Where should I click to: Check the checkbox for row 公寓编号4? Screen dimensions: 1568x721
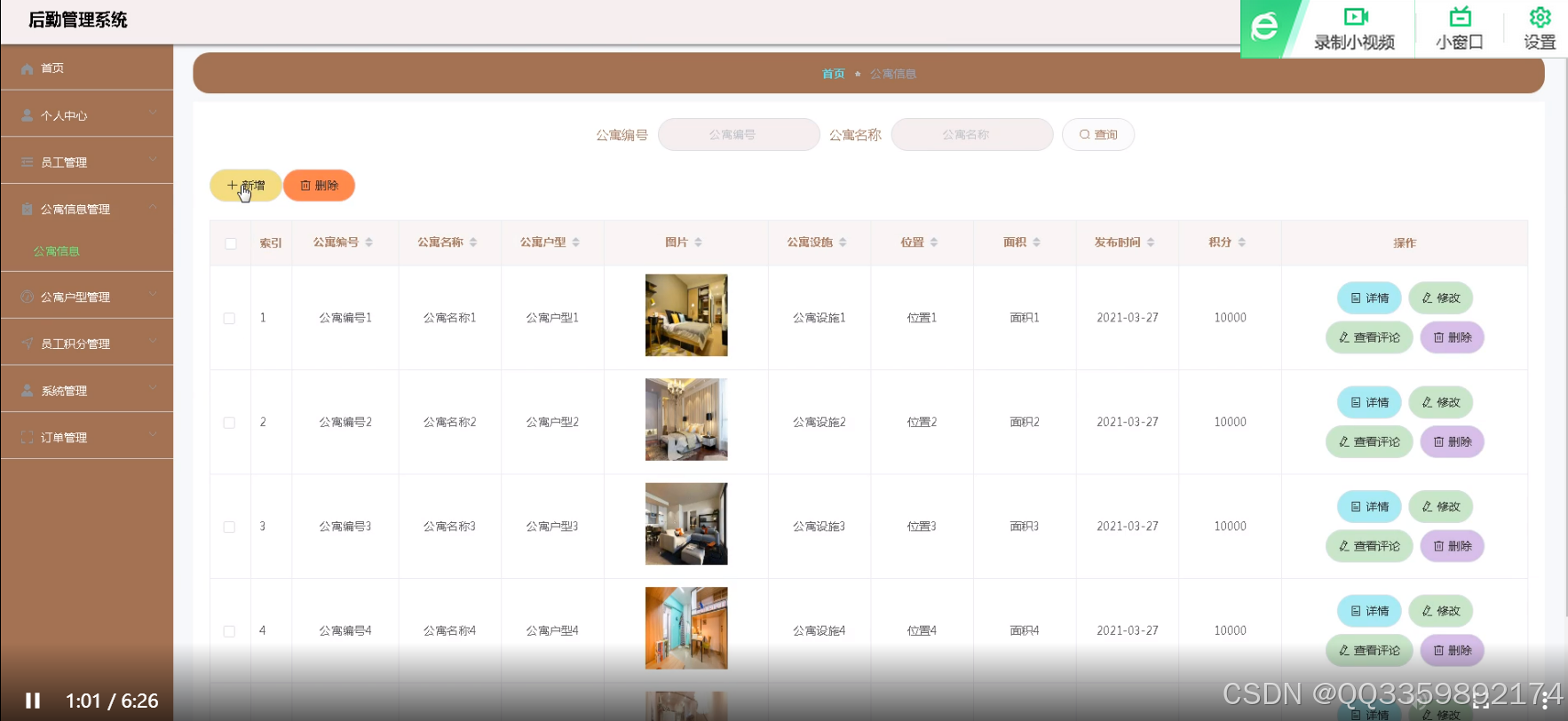point(230,631)
